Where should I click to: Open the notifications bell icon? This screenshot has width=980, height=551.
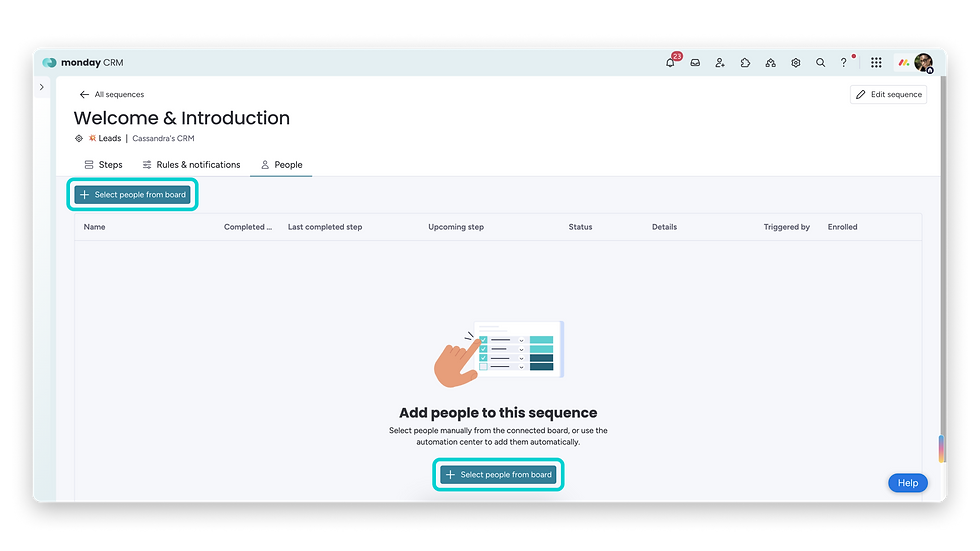pos(671,62)
